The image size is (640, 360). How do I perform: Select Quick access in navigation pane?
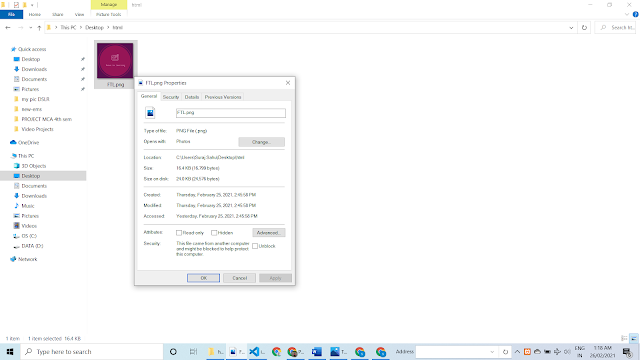[x=32, y=49]
